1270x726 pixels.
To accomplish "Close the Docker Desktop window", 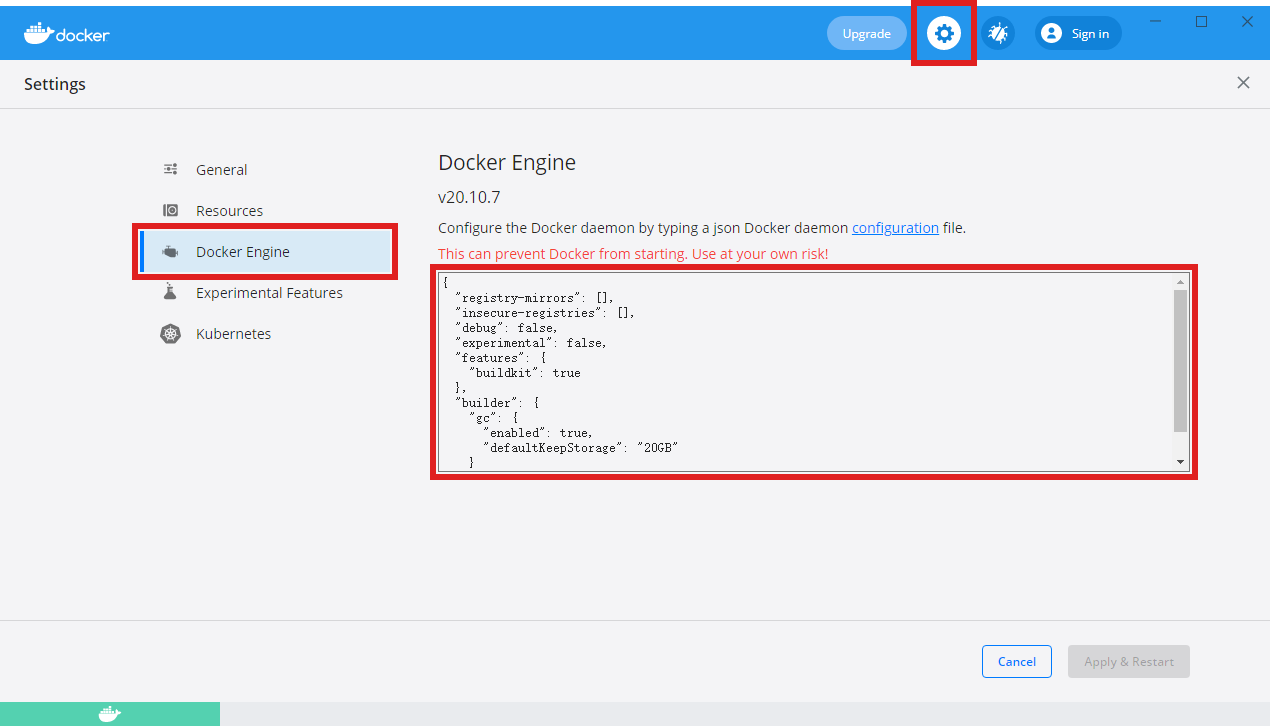I will coord(1247,21).
